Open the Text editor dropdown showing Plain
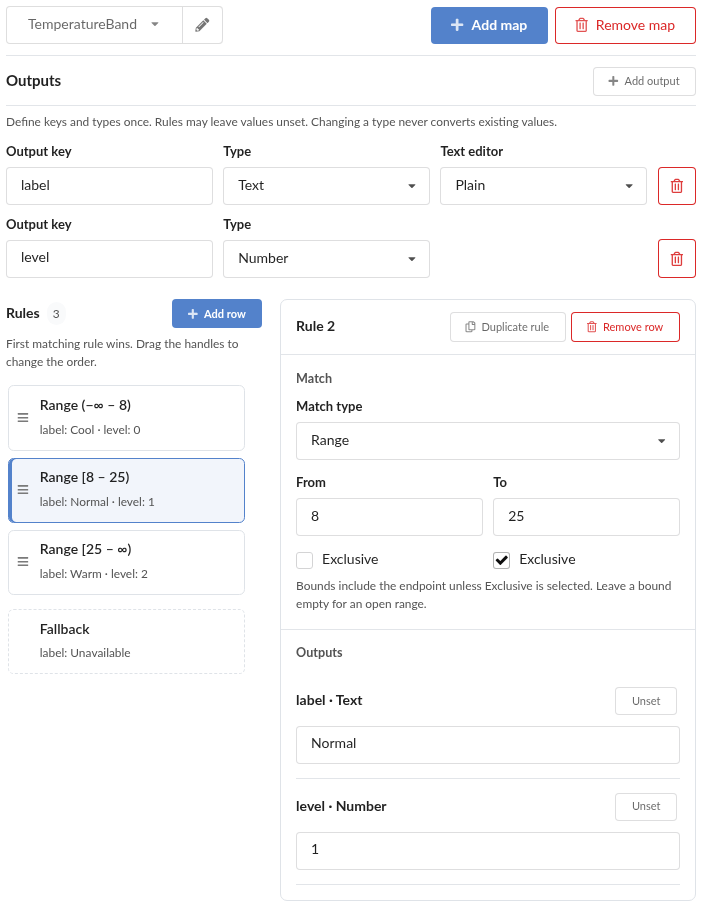 (543, 186)
